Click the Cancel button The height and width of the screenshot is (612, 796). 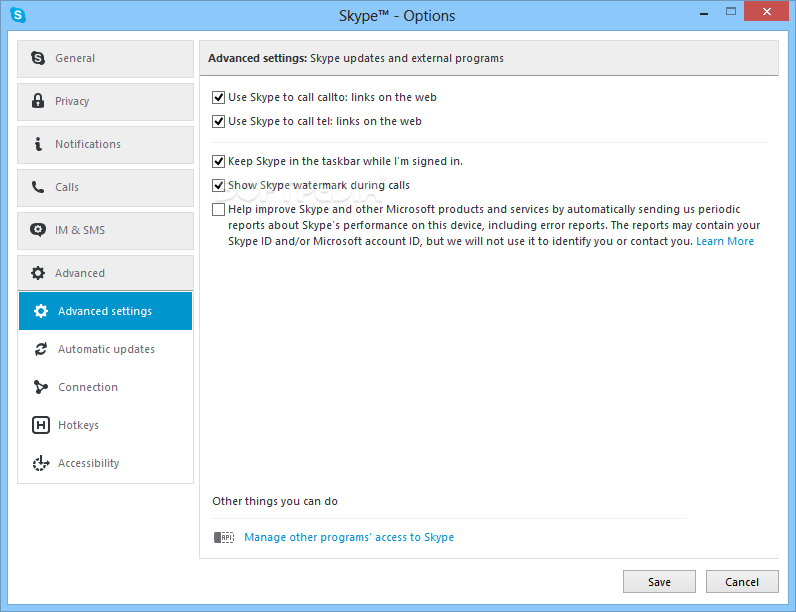(742, 582)
